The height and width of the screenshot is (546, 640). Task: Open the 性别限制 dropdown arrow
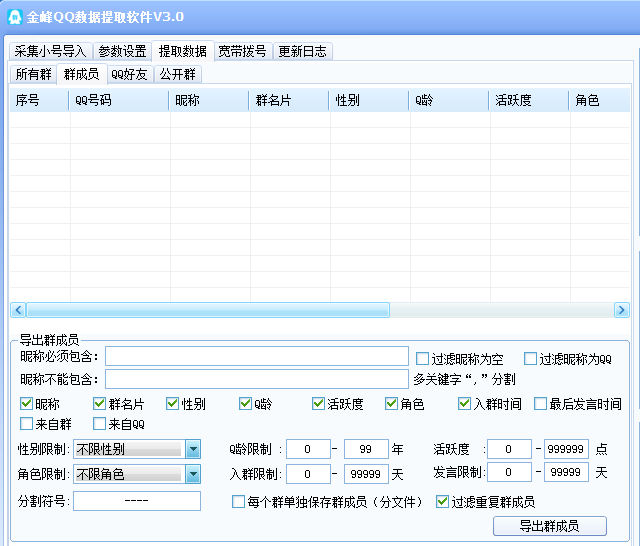point(193,449)
